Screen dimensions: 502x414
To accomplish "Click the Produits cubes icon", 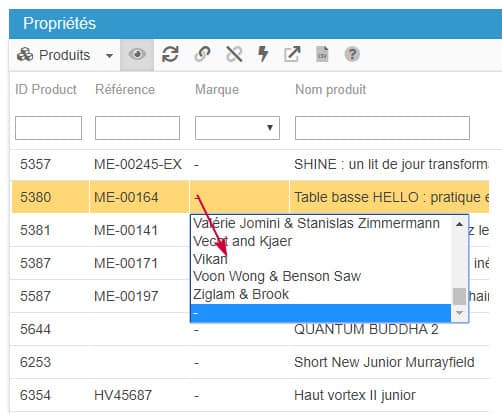I will point(25,55).
